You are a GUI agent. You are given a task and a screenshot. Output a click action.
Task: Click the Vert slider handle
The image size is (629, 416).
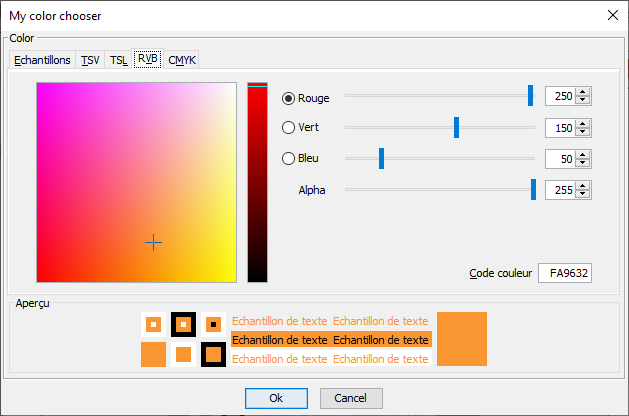456,127
